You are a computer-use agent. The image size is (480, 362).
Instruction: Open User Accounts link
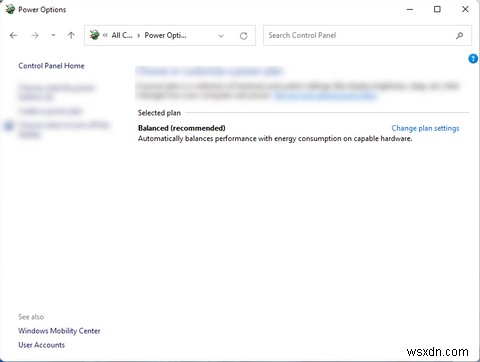point(42,345)
